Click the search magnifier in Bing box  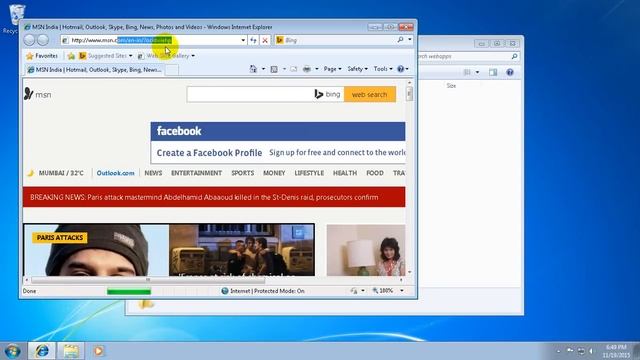point(400,40)
